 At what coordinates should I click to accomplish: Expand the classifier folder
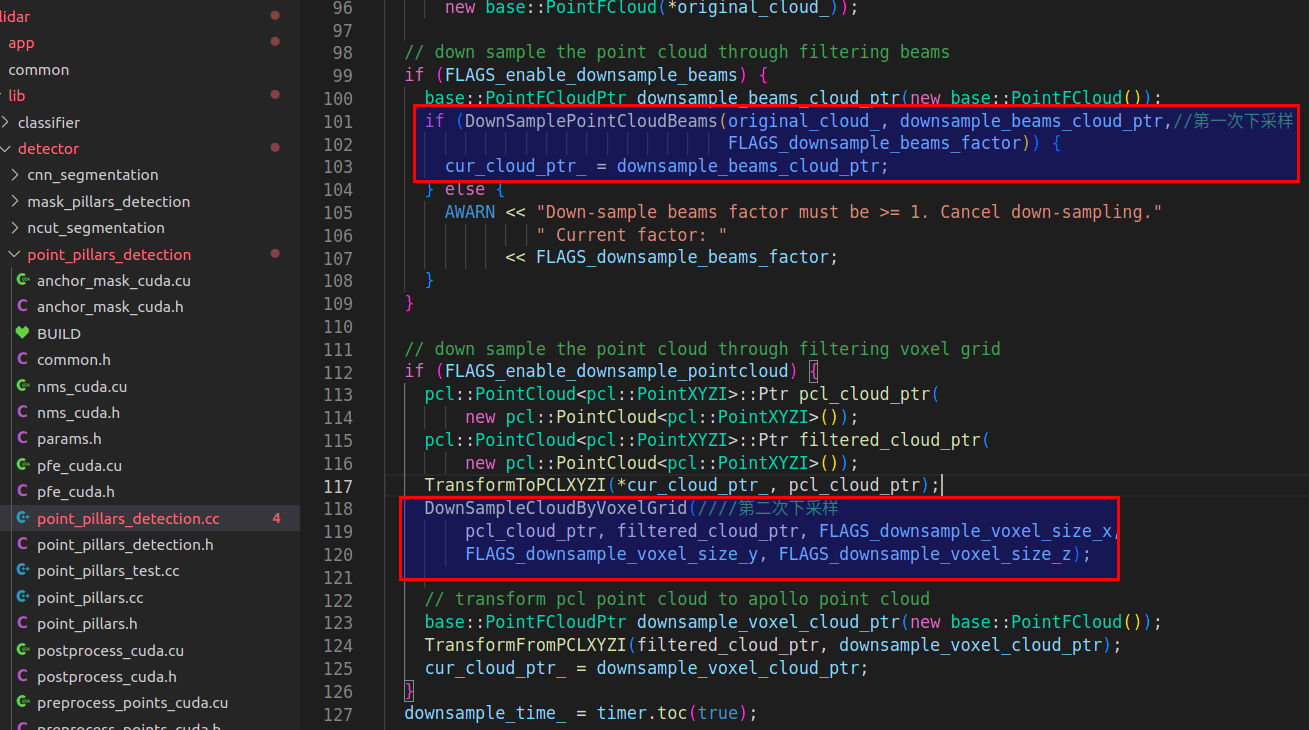[x=6, y=122]
